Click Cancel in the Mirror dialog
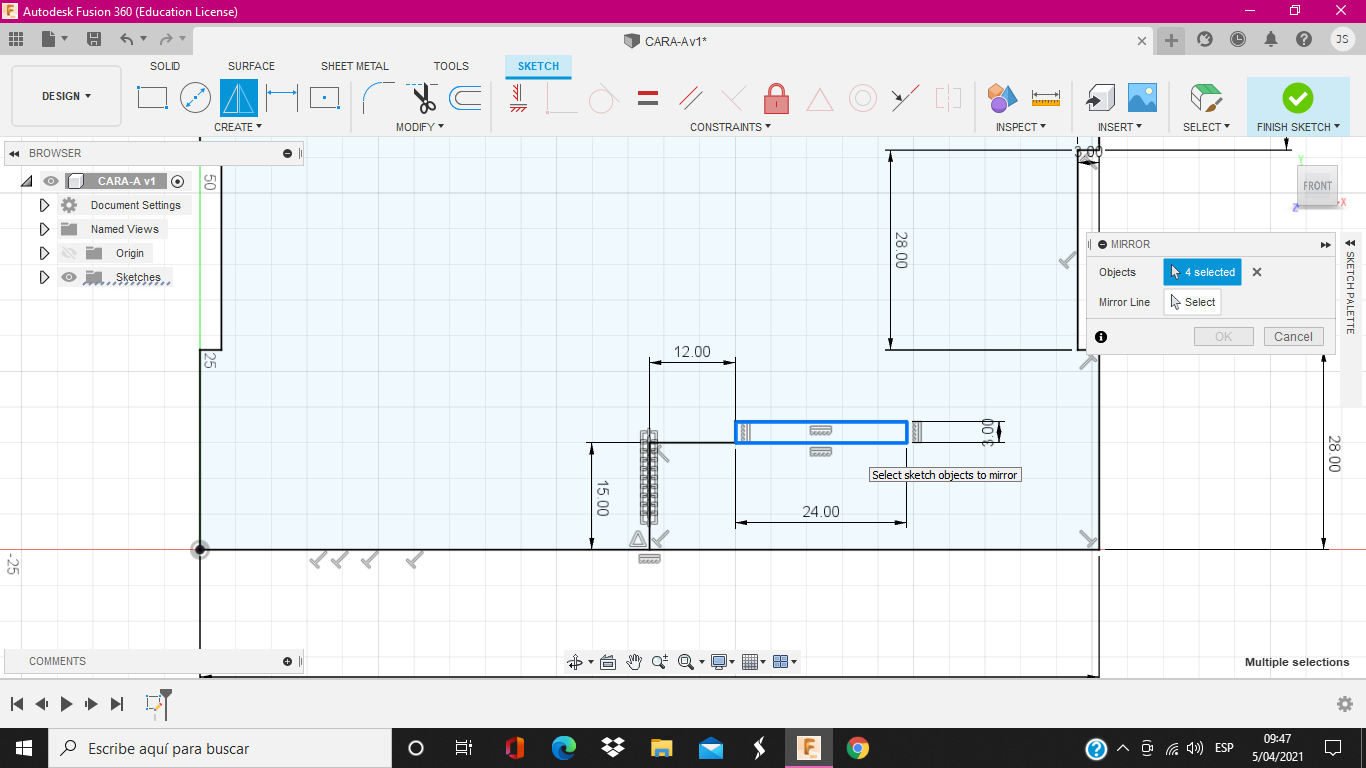This screenshot has width=1366, height=768. click(1293, 336)
